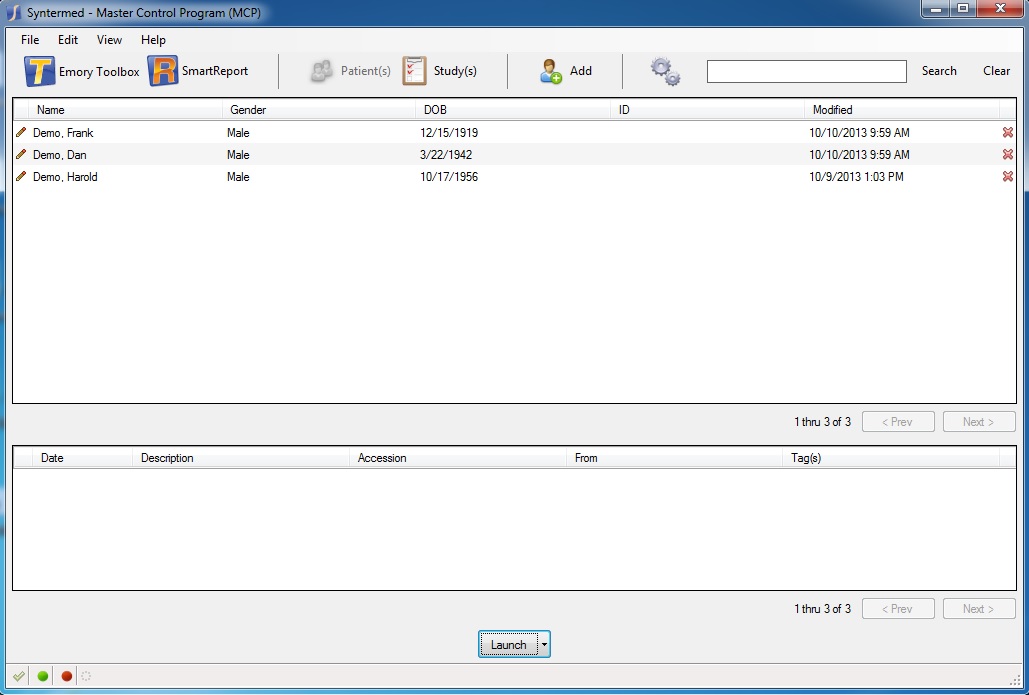Click into the search text field
Image resolution: width=1029 pixels, height=695 pixels.
tap(806, 71)
